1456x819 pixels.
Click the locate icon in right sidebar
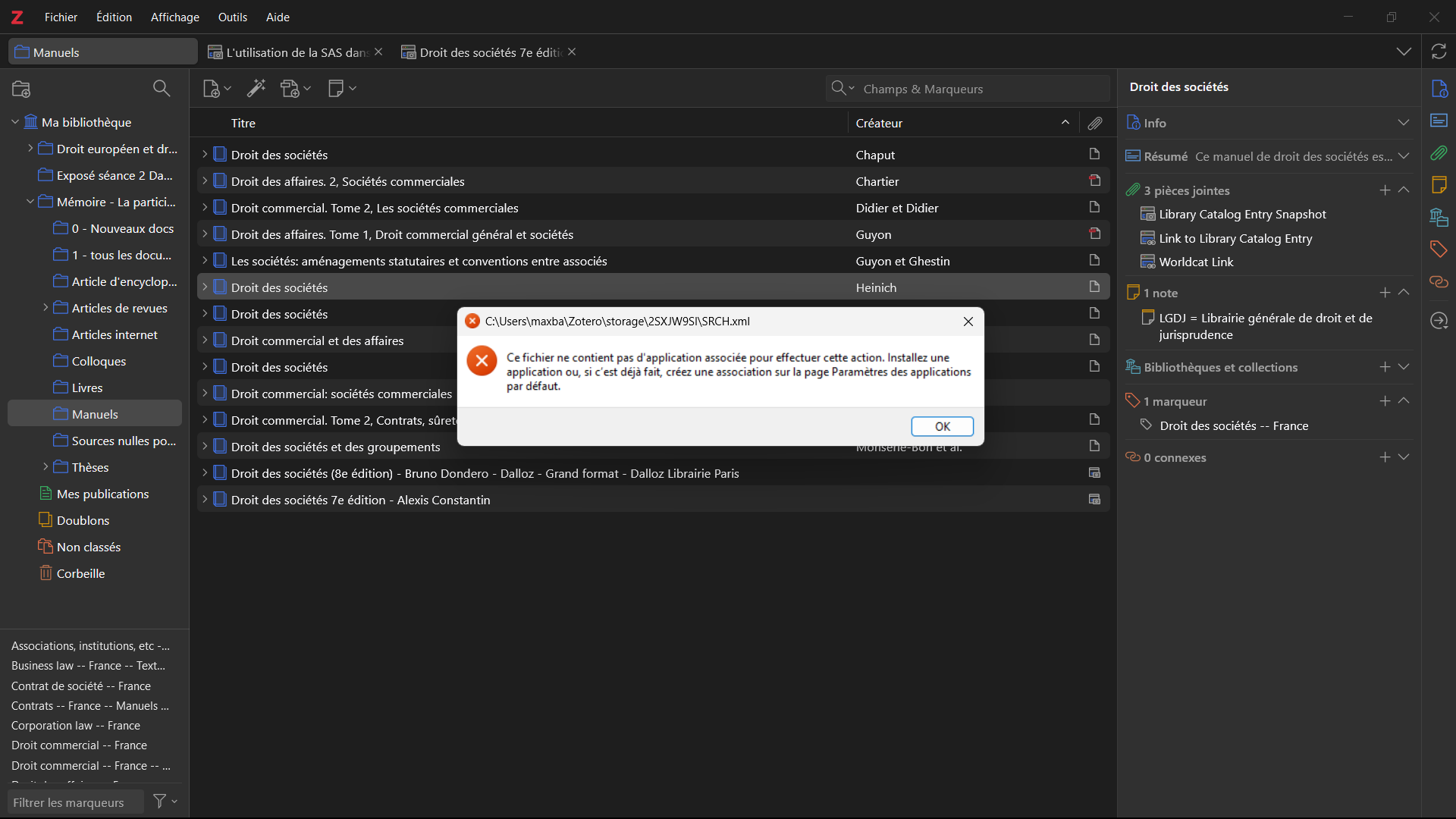(1439, 321)
